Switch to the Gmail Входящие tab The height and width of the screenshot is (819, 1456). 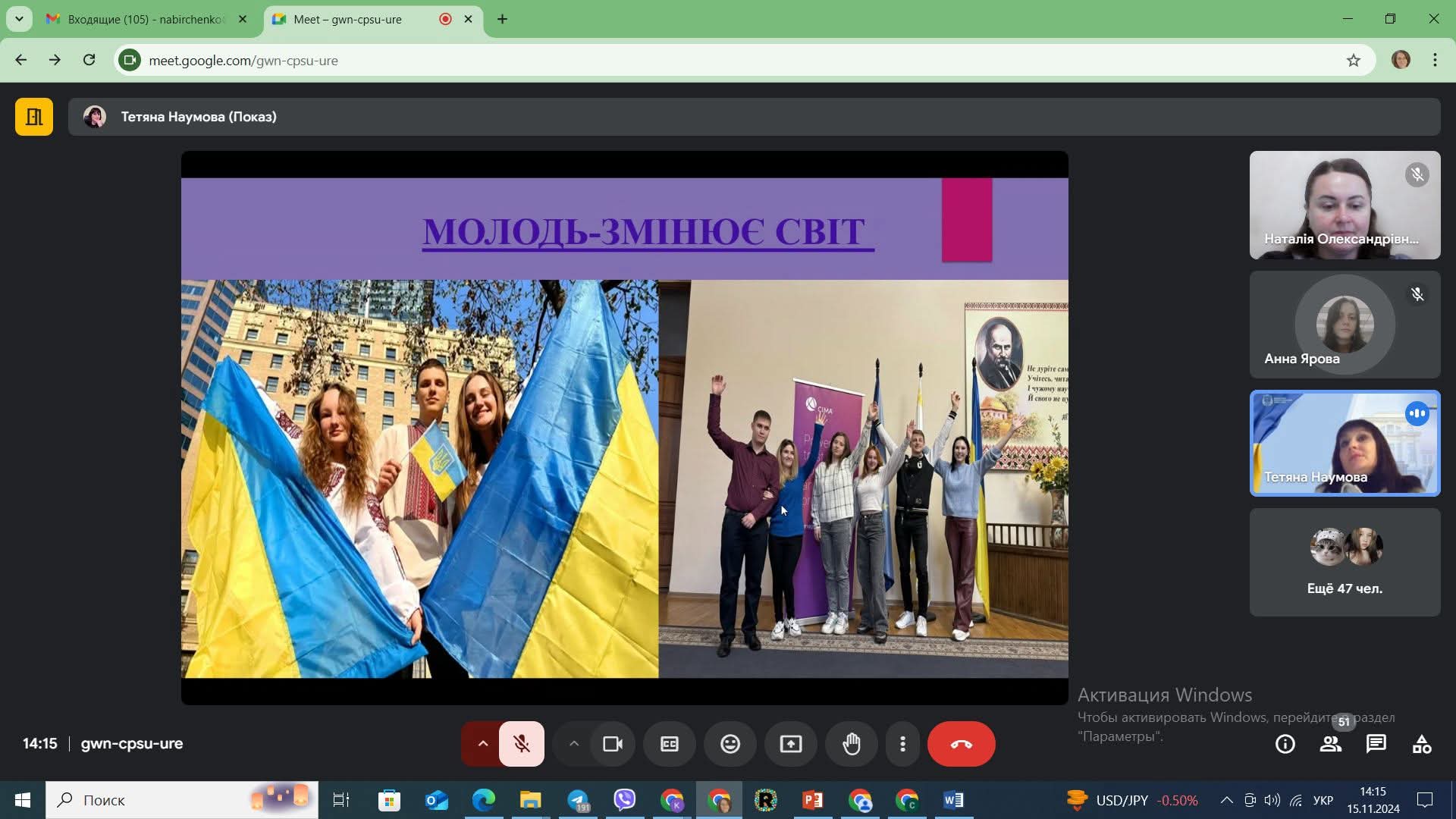[x=144, y=19]
